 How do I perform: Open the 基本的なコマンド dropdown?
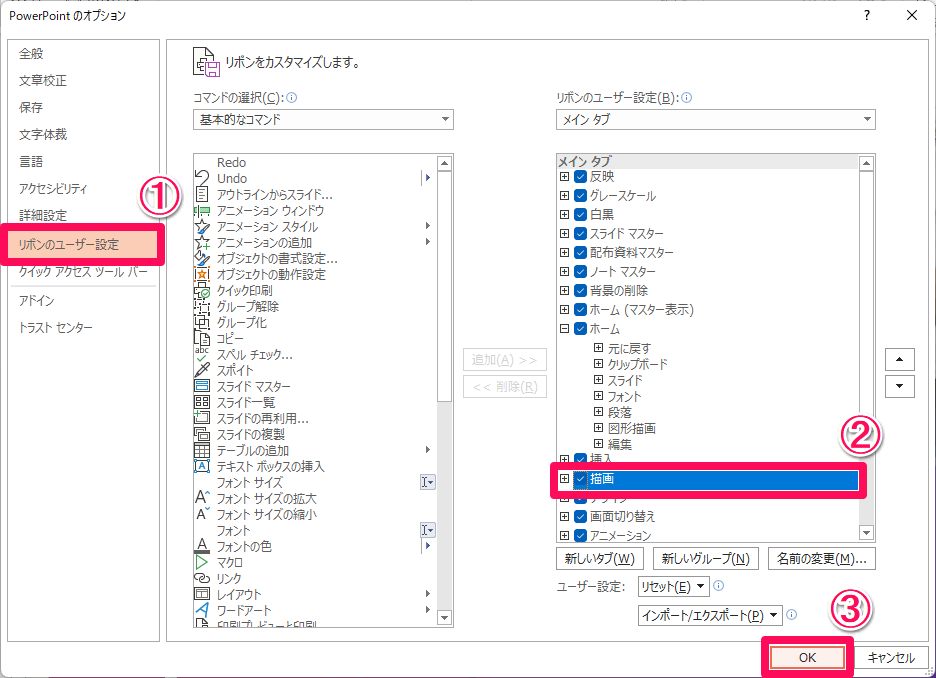click(447, 119)
